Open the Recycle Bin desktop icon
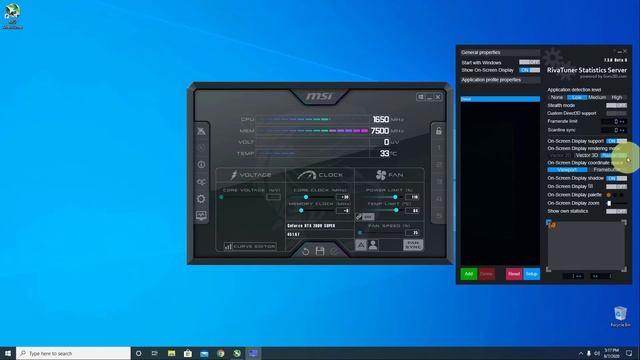 pyautogui.click(x=620, y=316)
